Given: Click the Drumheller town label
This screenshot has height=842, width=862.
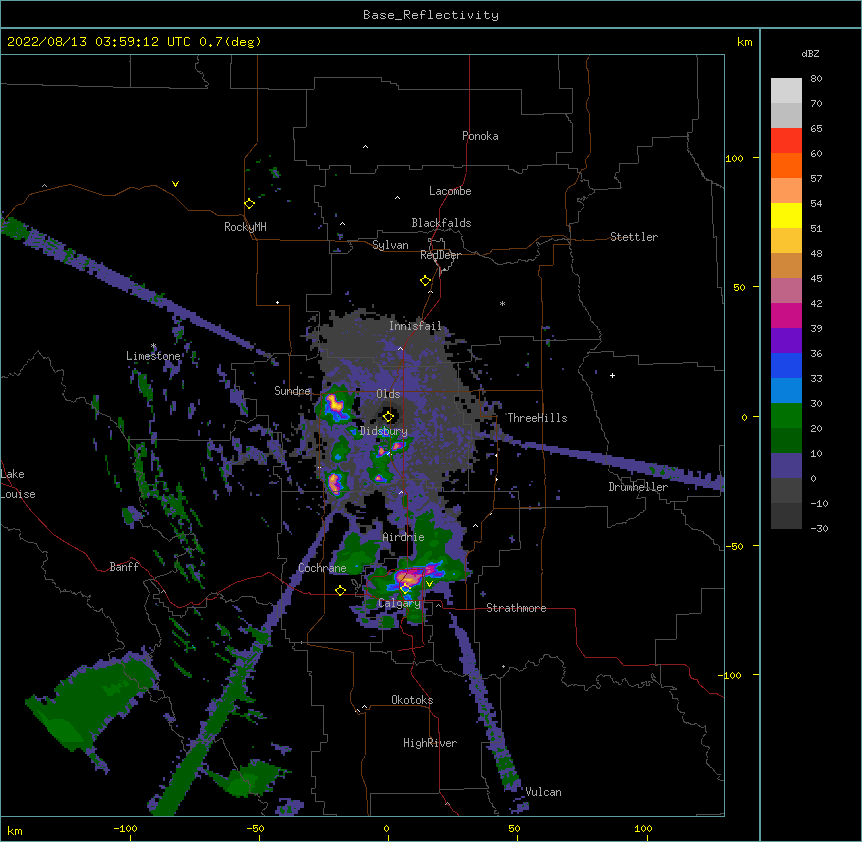Looking at the screenshot, I should coord(638,487).
